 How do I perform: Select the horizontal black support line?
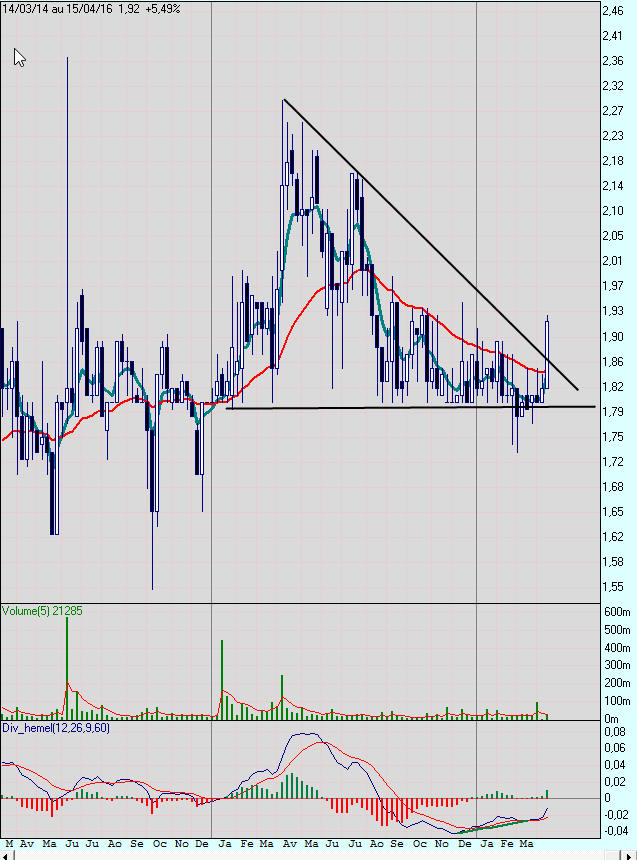(x=410, y=408)
